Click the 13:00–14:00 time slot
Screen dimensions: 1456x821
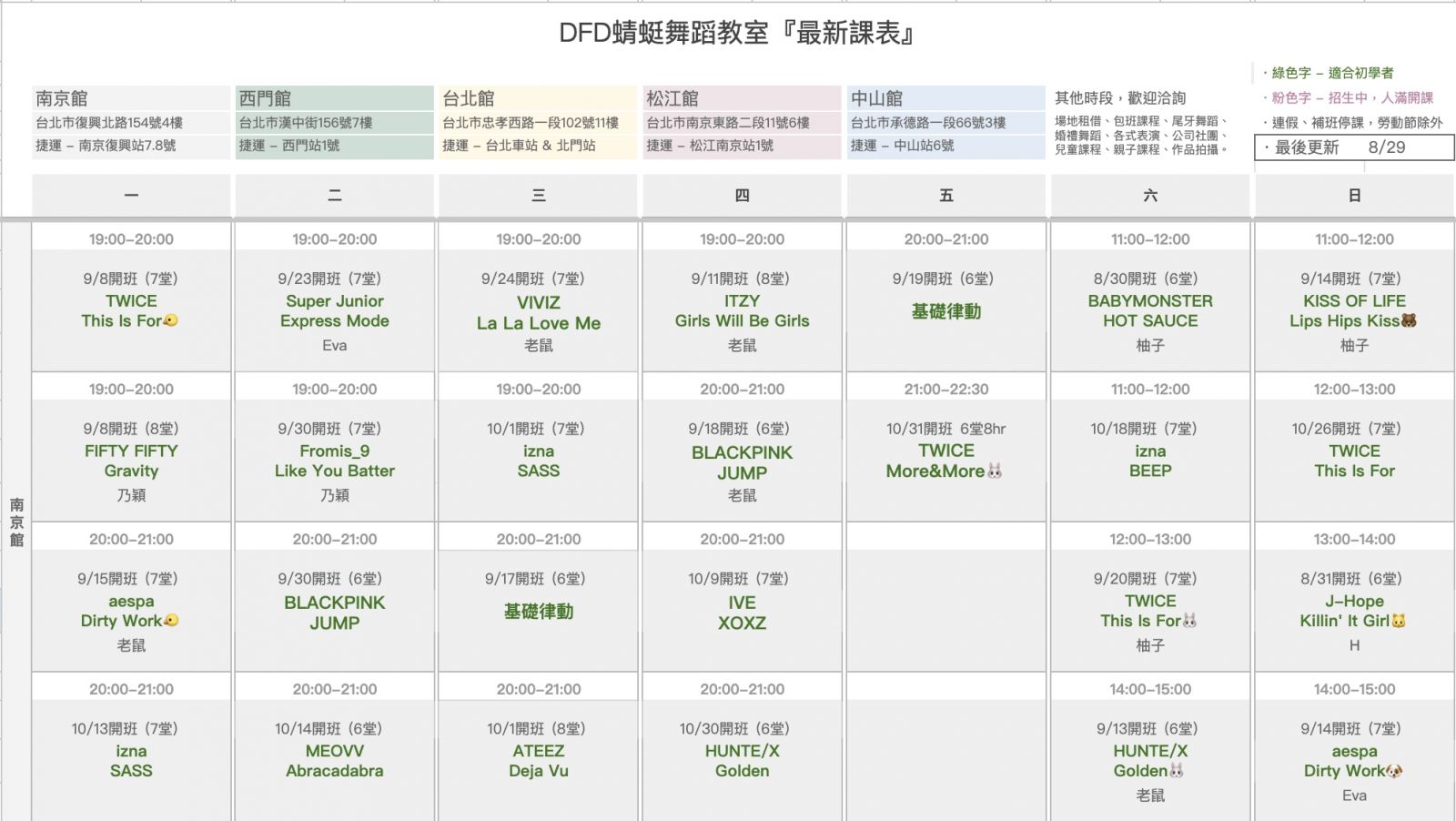tap(1354, 540)
